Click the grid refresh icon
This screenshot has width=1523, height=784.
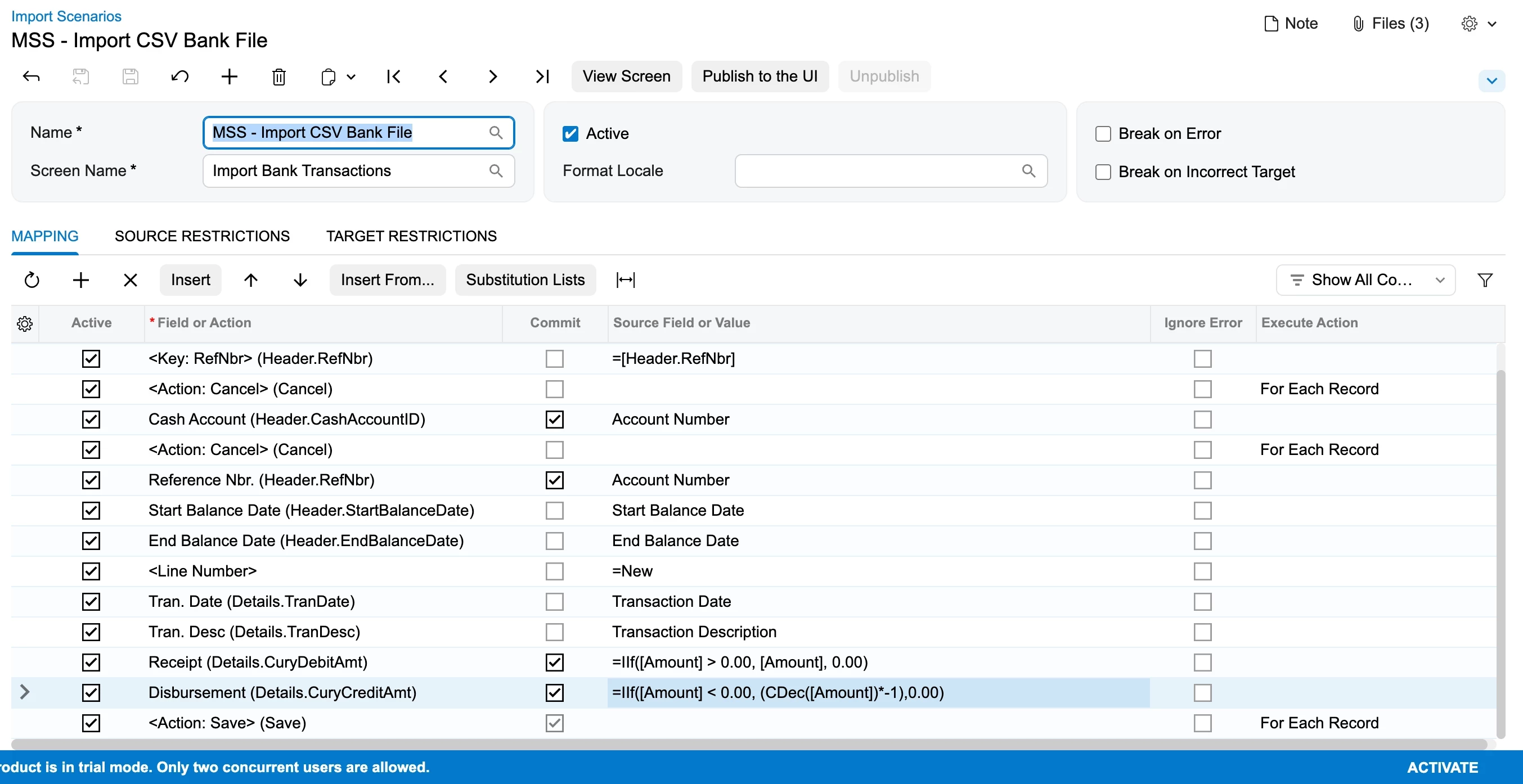(x=32, y=280)
